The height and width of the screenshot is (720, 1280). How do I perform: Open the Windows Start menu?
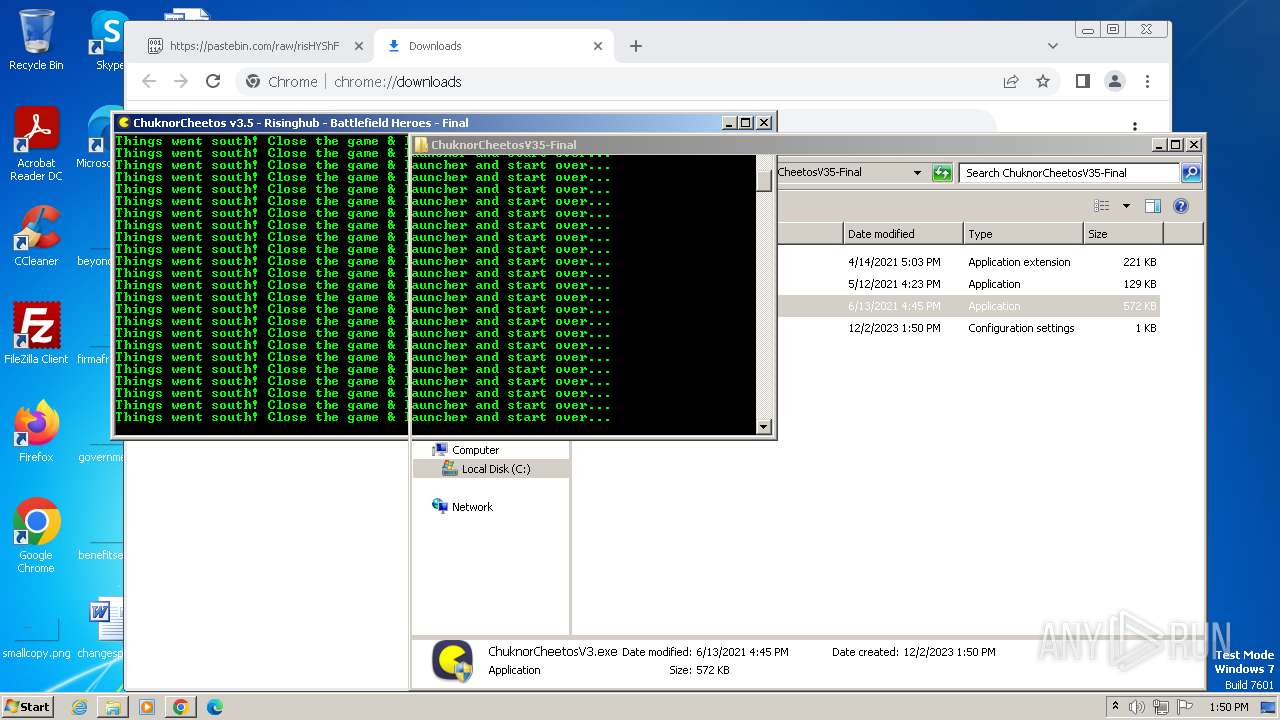point(27,707)
